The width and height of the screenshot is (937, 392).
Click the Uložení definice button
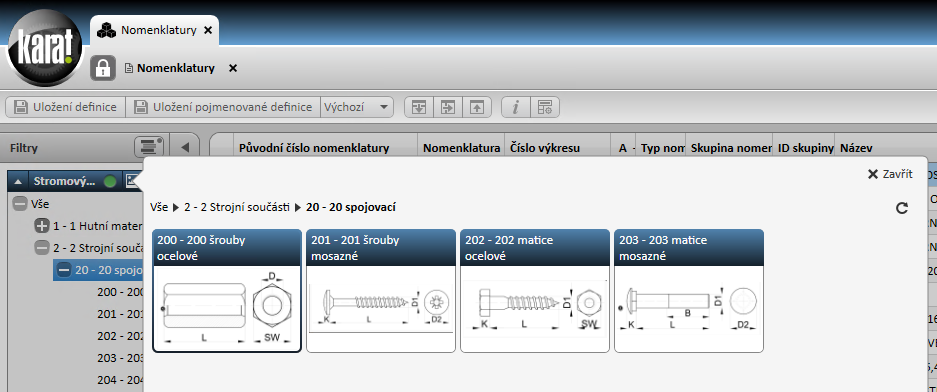coord(66,107)
